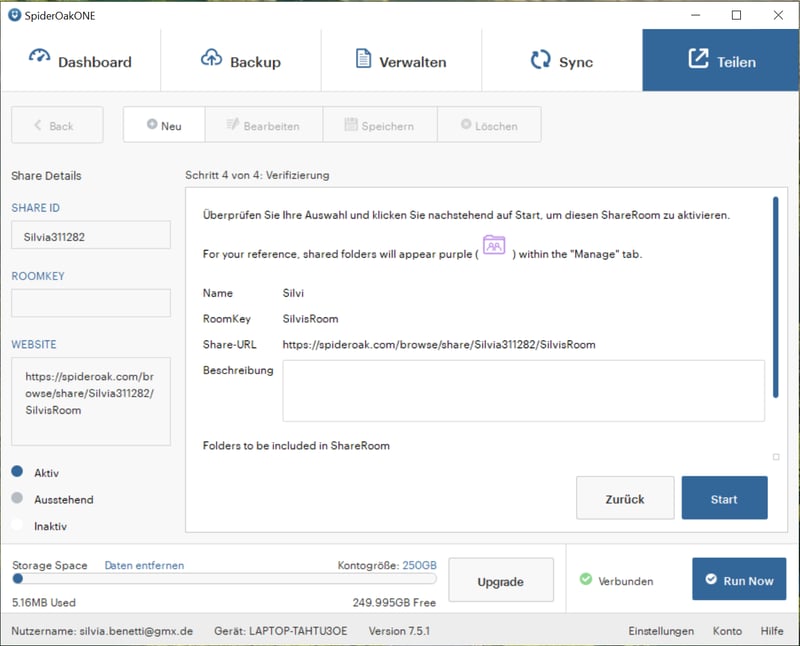The height and width of the screenshot is (646, 800).
Task: Click the Storage Space slider handle
Action: pyautogui.click(x=18, y=578)
